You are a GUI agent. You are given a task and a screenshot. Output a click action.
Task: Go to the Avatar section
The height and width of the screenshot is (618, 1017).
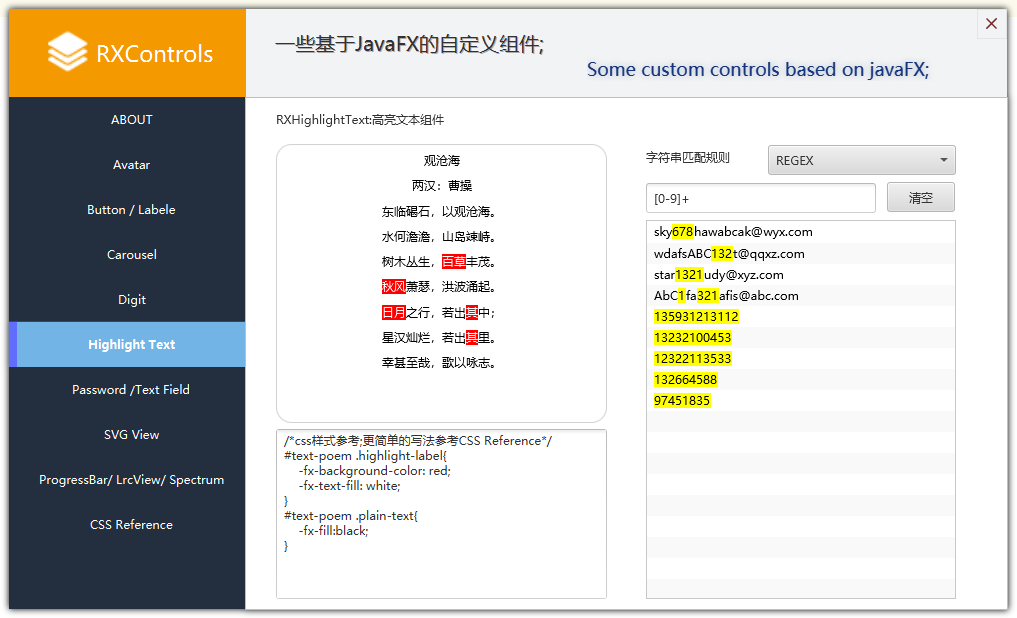(131, 165)
